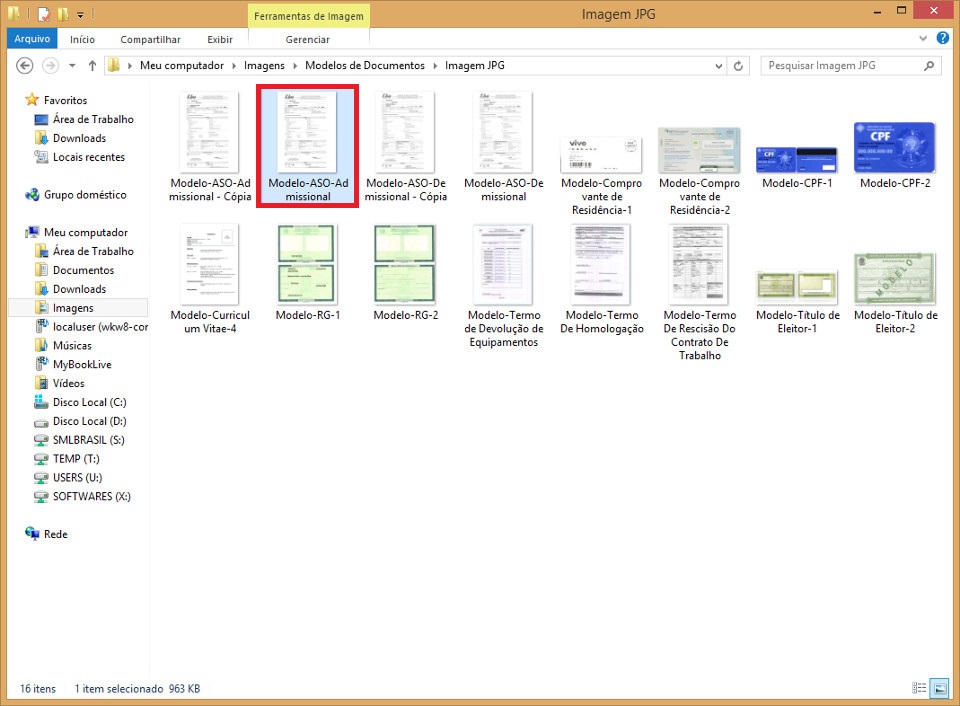This screenshot has height=706, width=960.
Task: Click the back navigation arrow
Action: pos(25,65)
